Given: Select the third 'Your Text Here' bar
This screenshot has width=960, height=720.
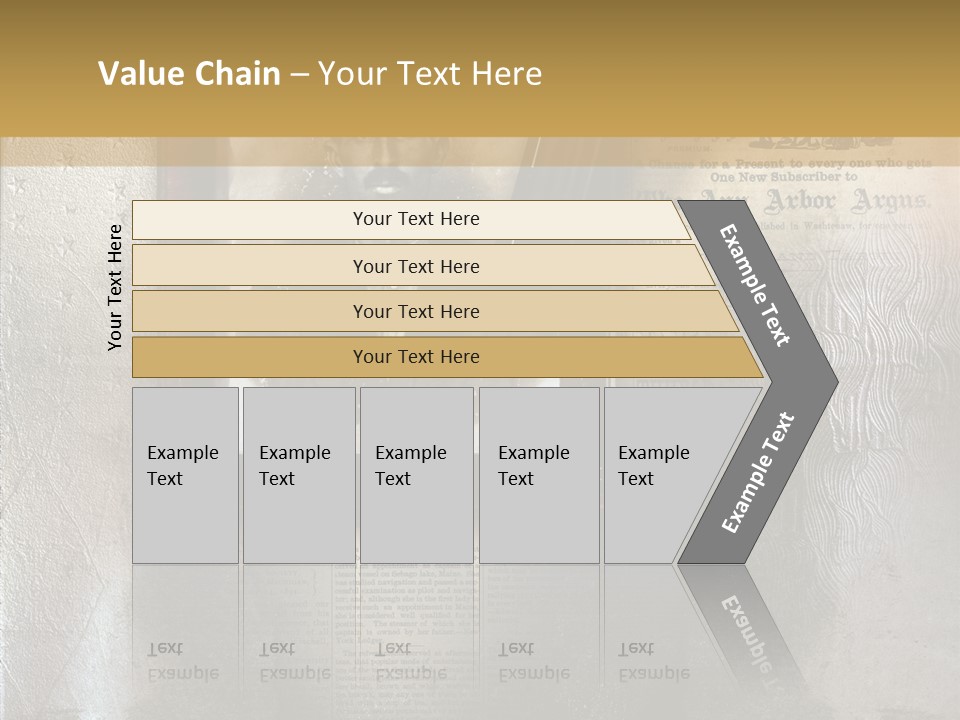Looking at the screenshot, I should click(x=416, y=311).
